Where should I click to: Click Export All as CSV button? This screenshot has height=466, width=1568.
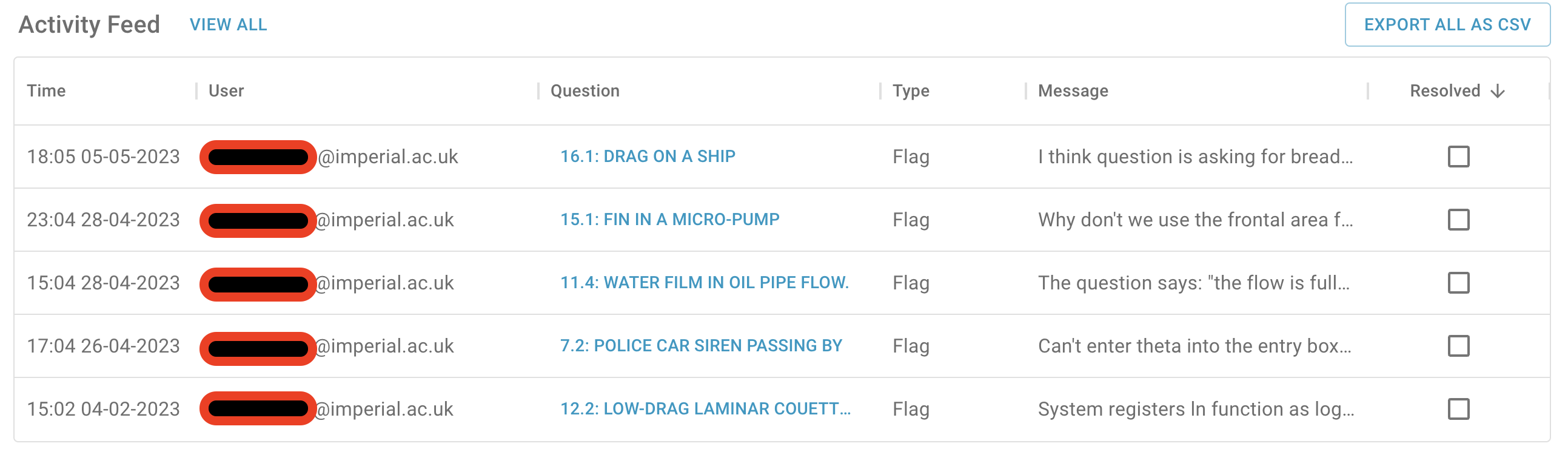1447,25
